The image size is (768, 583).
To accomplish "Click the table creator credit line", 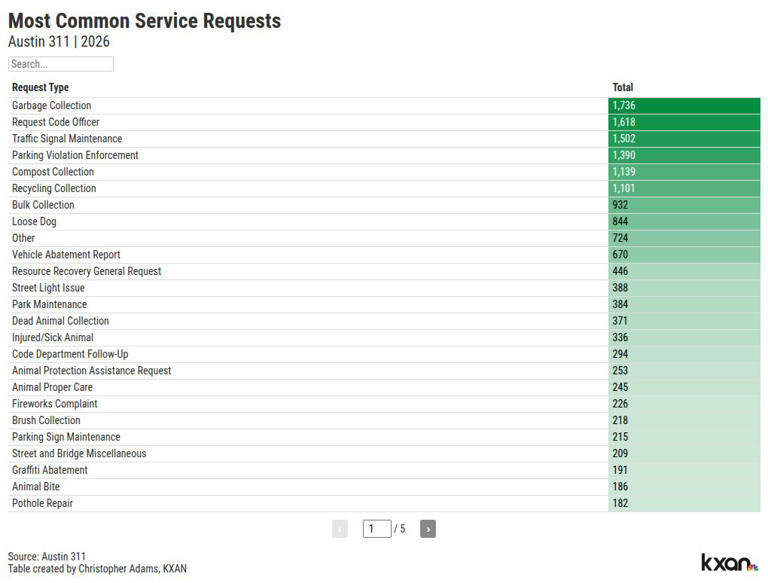I will [x=97, y=569].
